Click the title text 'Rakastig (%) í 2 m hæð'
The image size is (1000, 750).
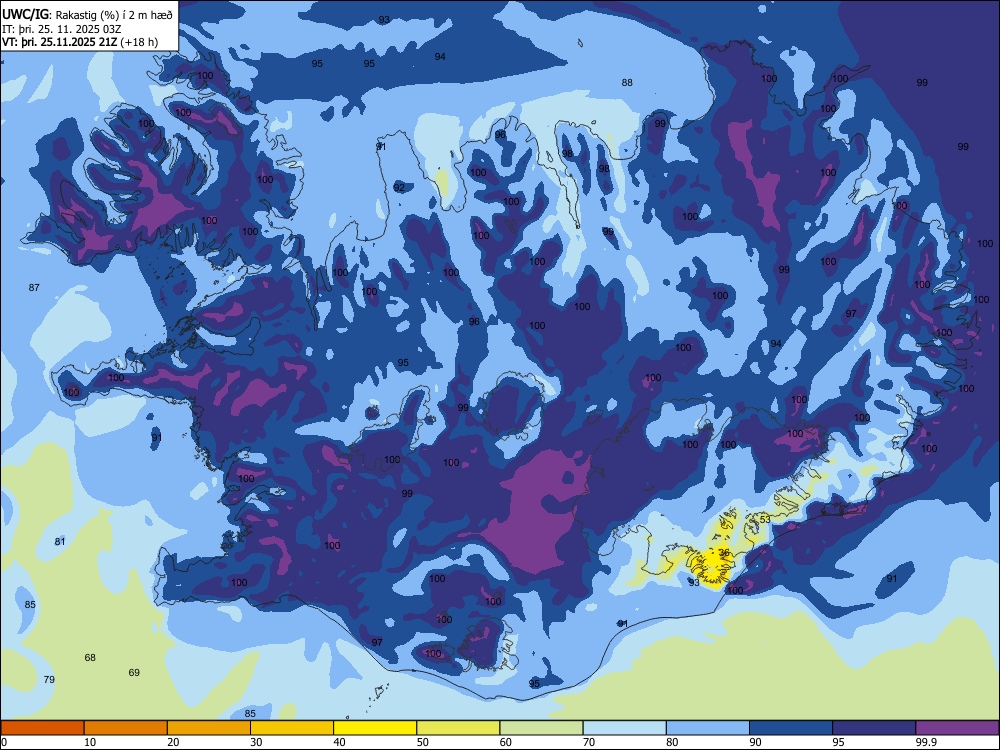pos(114,15)
